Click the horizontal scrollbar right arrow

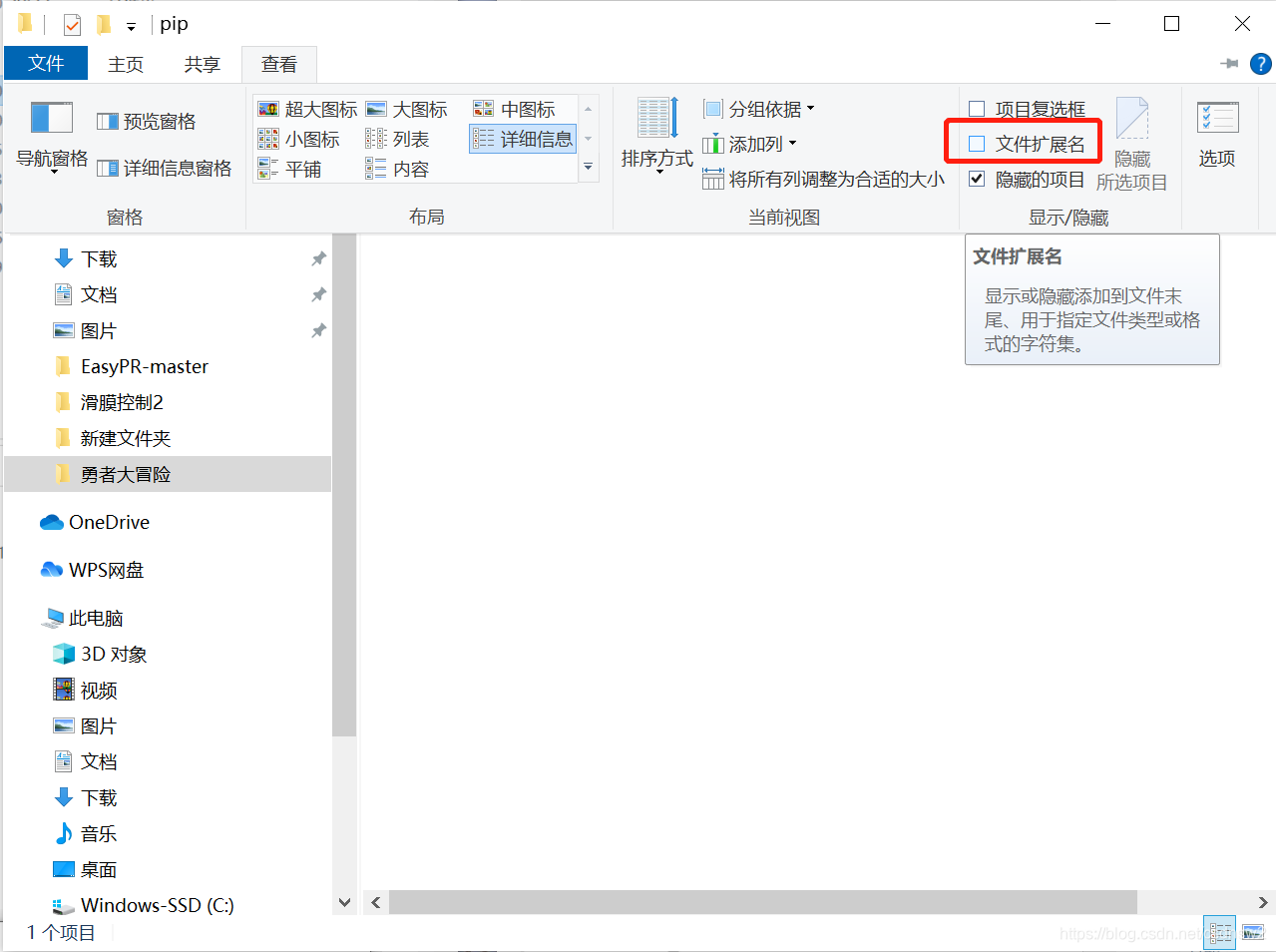coord(1263,902)
